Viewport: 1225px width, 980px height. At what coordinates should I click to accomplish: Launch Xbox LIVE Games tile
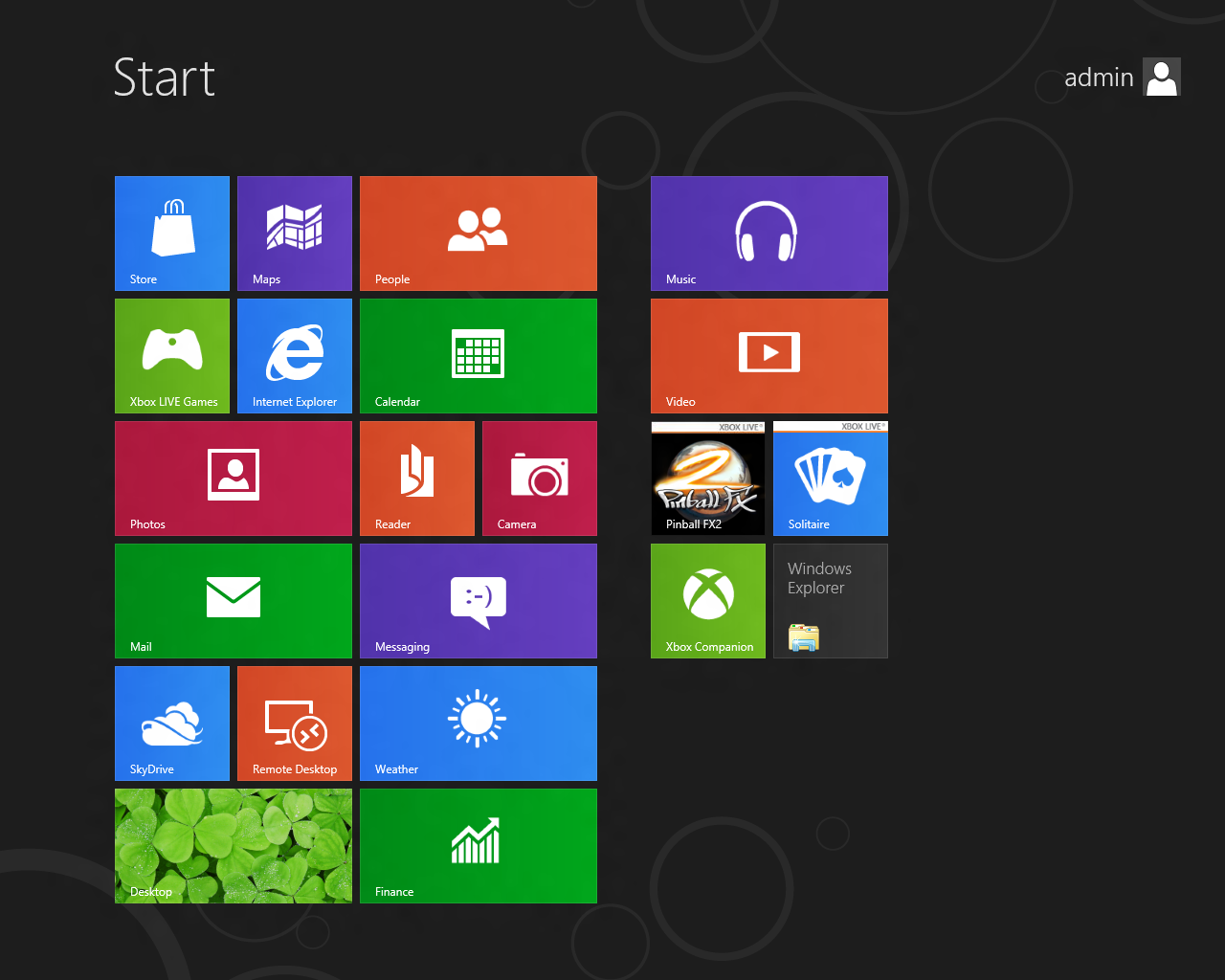(172, 356)
